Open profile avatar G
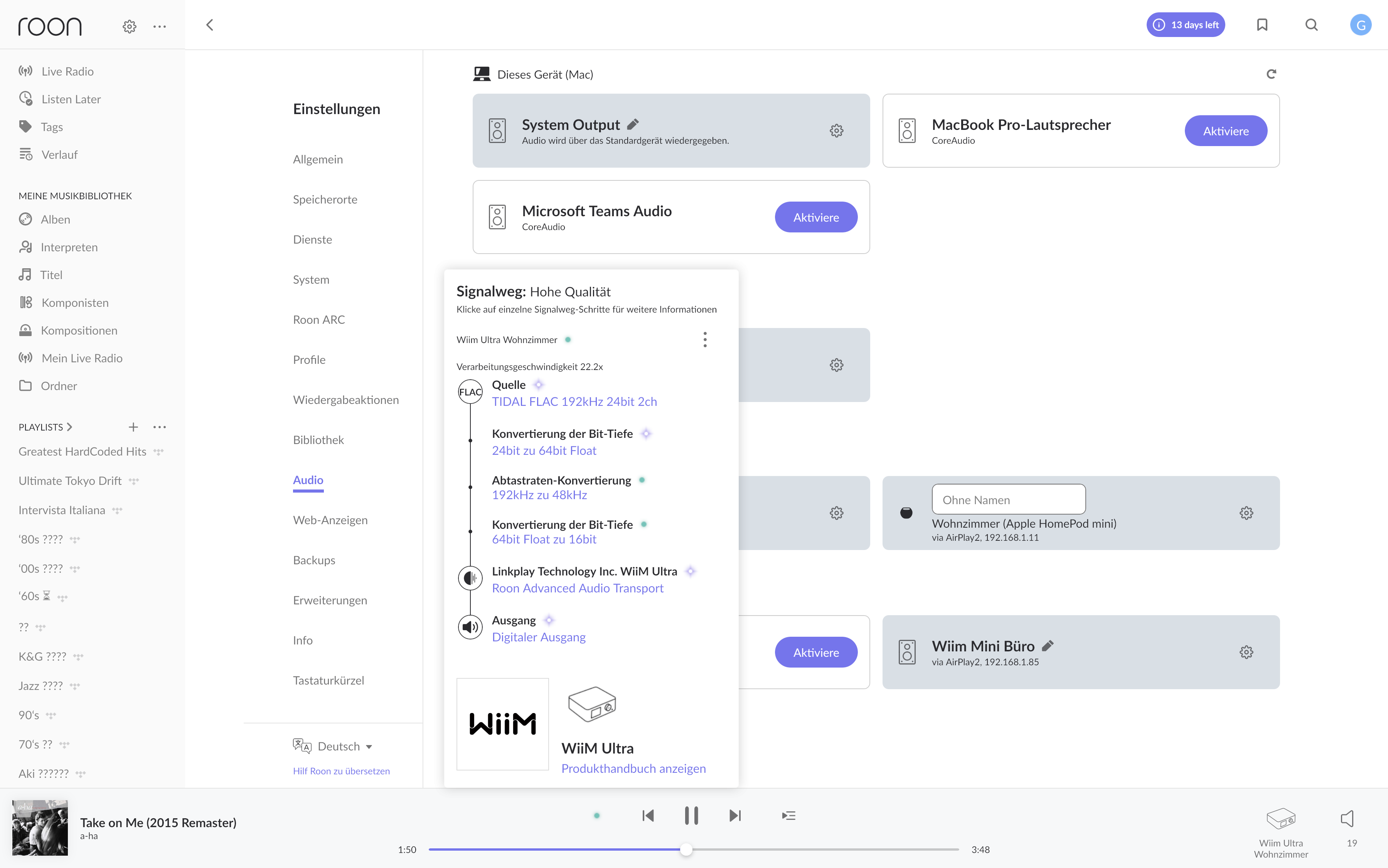The image size is (1388, 868). click(x=1361, y=25)
